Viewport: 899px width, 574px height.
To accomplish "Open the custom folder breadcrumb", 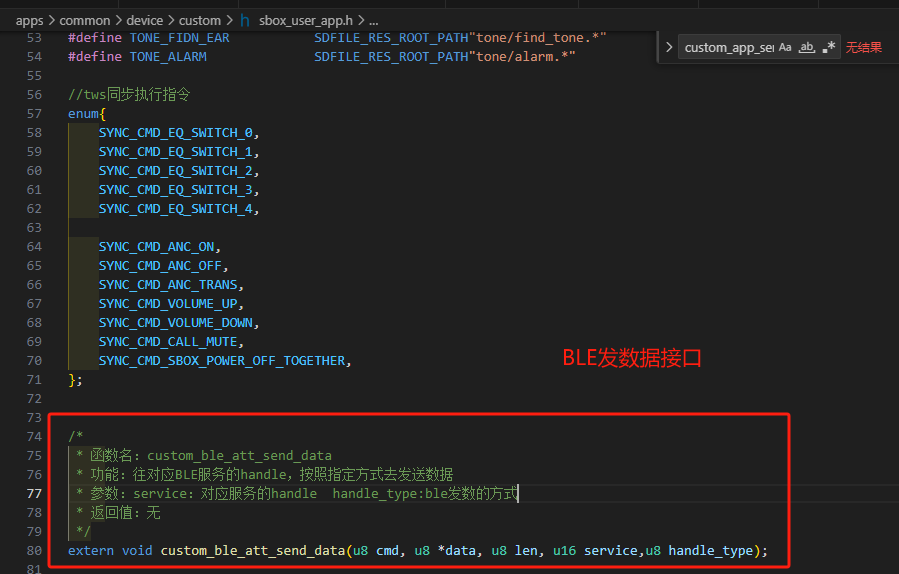I will click(200, 21).
